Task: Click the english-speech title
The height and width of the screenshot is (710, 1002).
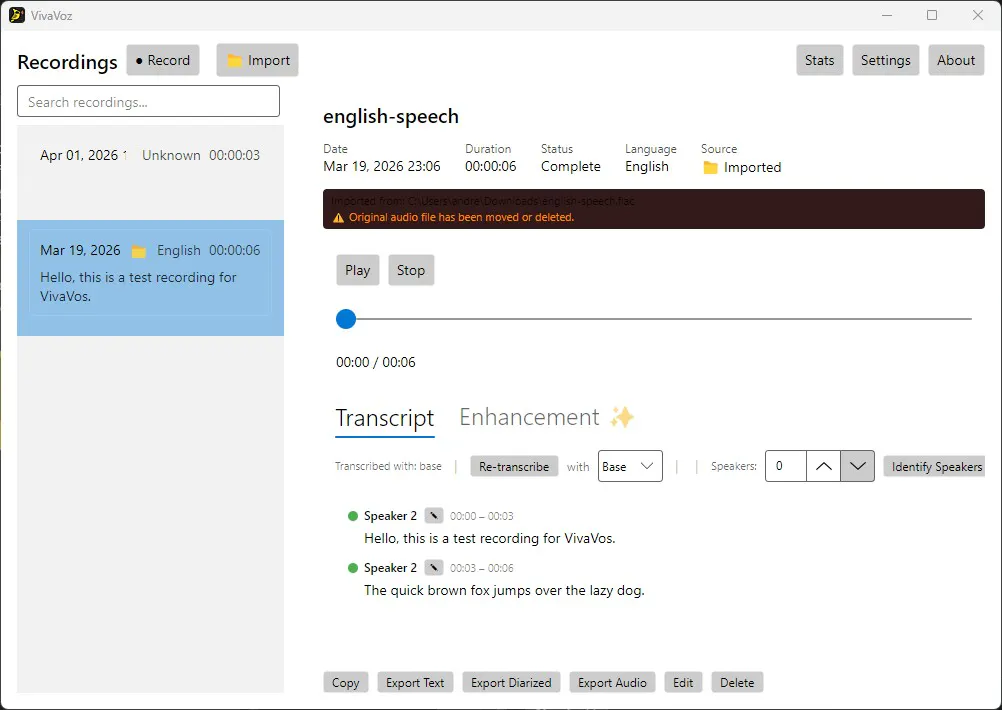Action: point(391,116)
